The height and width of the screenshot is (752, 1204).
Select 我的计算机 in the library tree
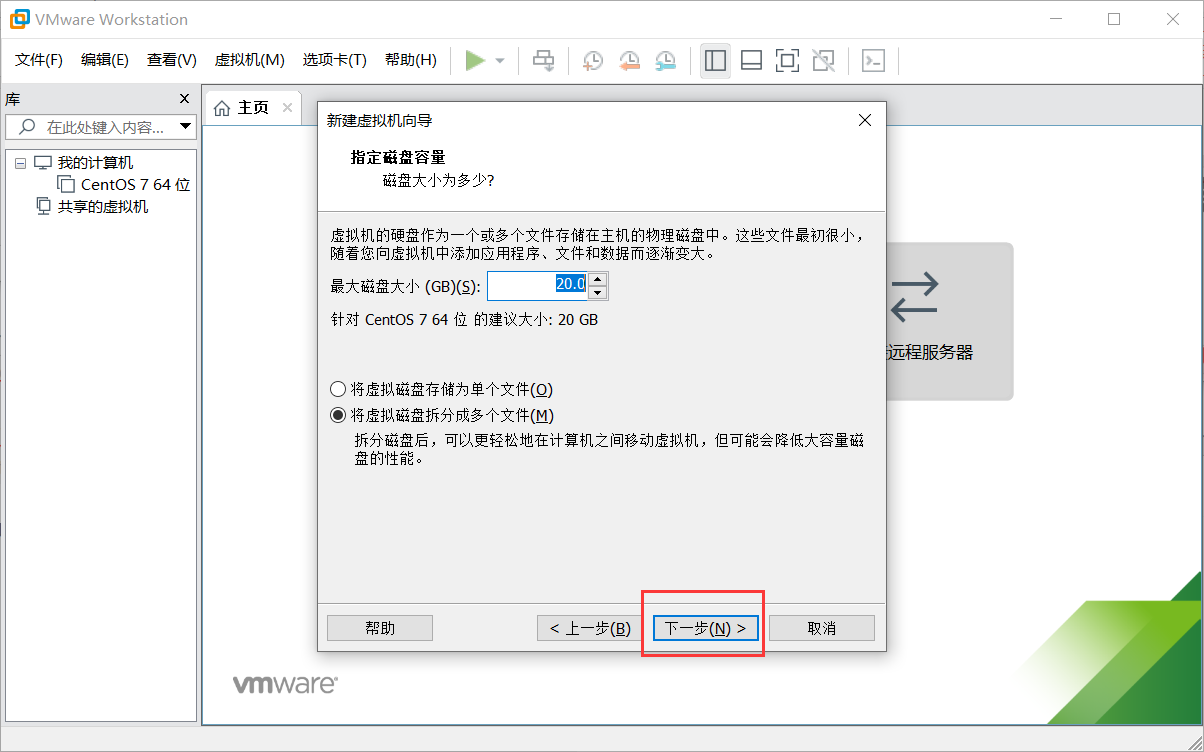94,162
